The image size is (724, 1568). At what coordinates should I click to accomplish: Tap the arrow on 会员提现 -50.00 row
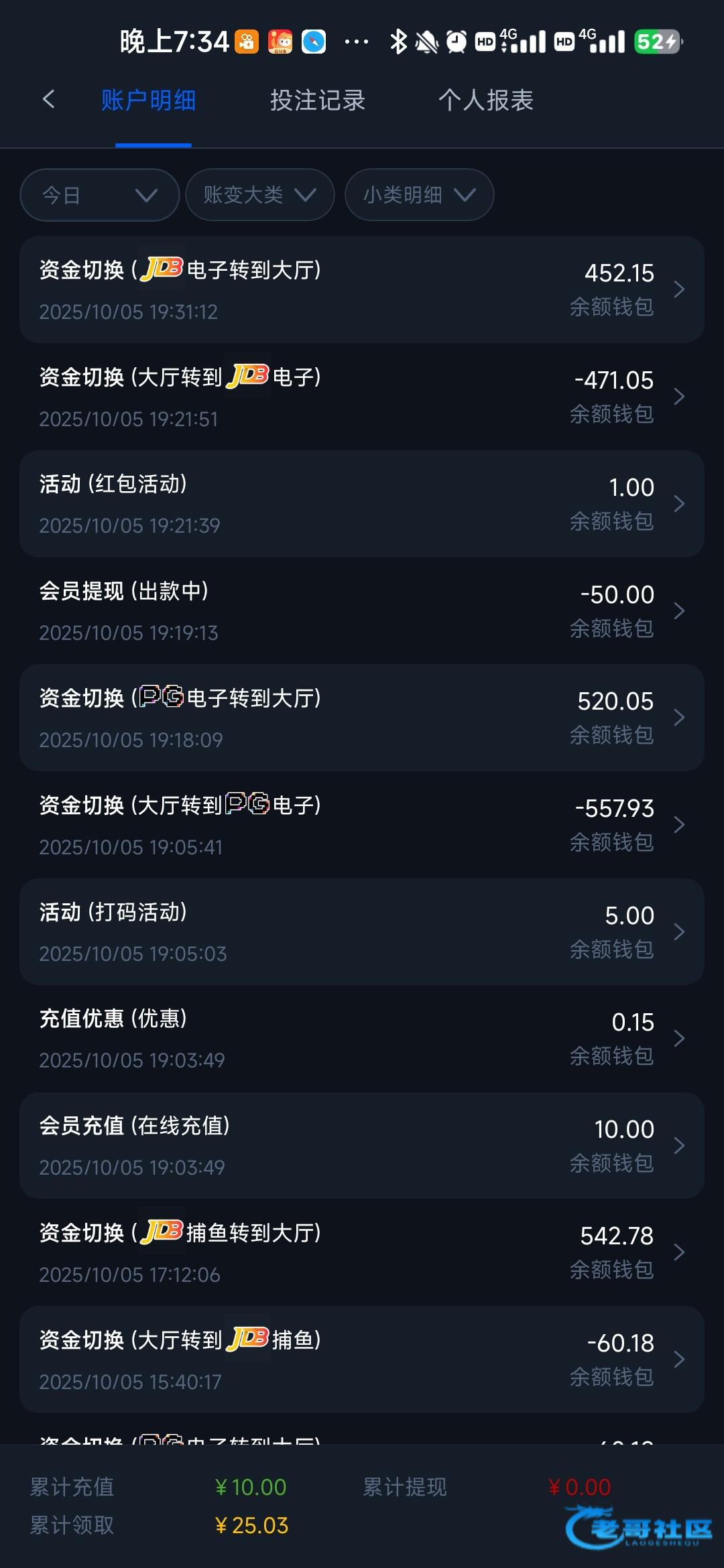(x=679, y=610)
